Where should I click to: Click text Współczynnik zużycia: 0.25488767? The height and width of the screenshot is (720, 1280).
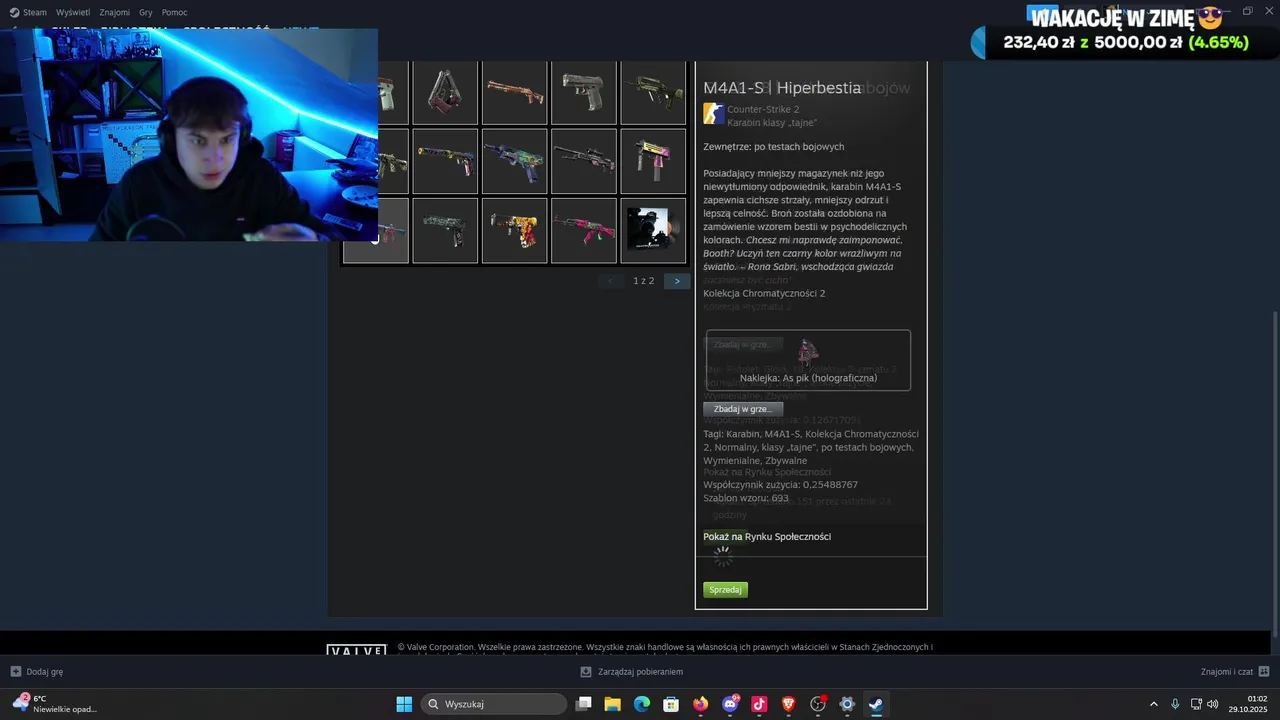coord(780,485)
